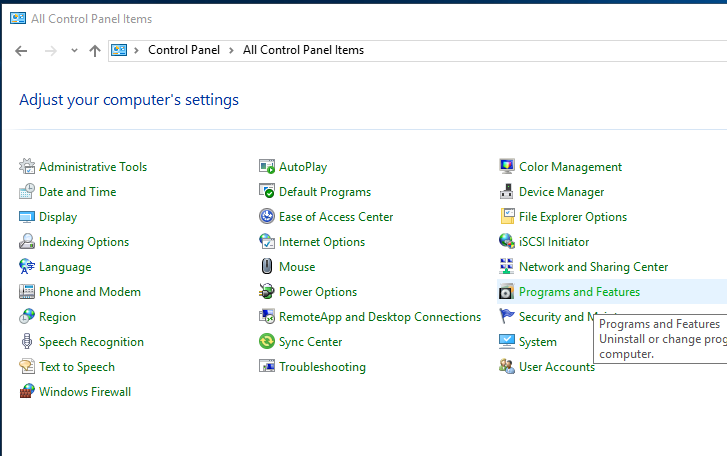
Task: Open the File Explorer Options link
Action: tap(573, 217)
